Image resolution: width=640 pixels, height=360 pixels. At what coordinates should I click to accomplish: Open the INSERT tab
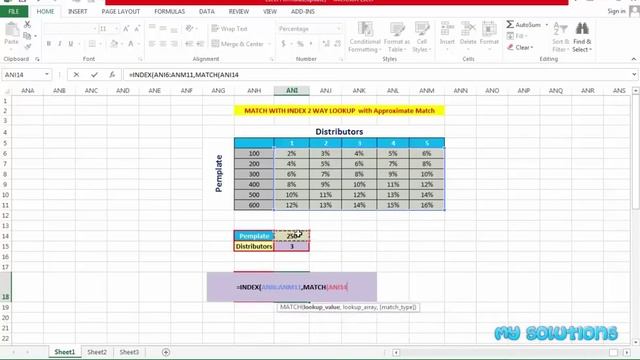coord(78,11)
